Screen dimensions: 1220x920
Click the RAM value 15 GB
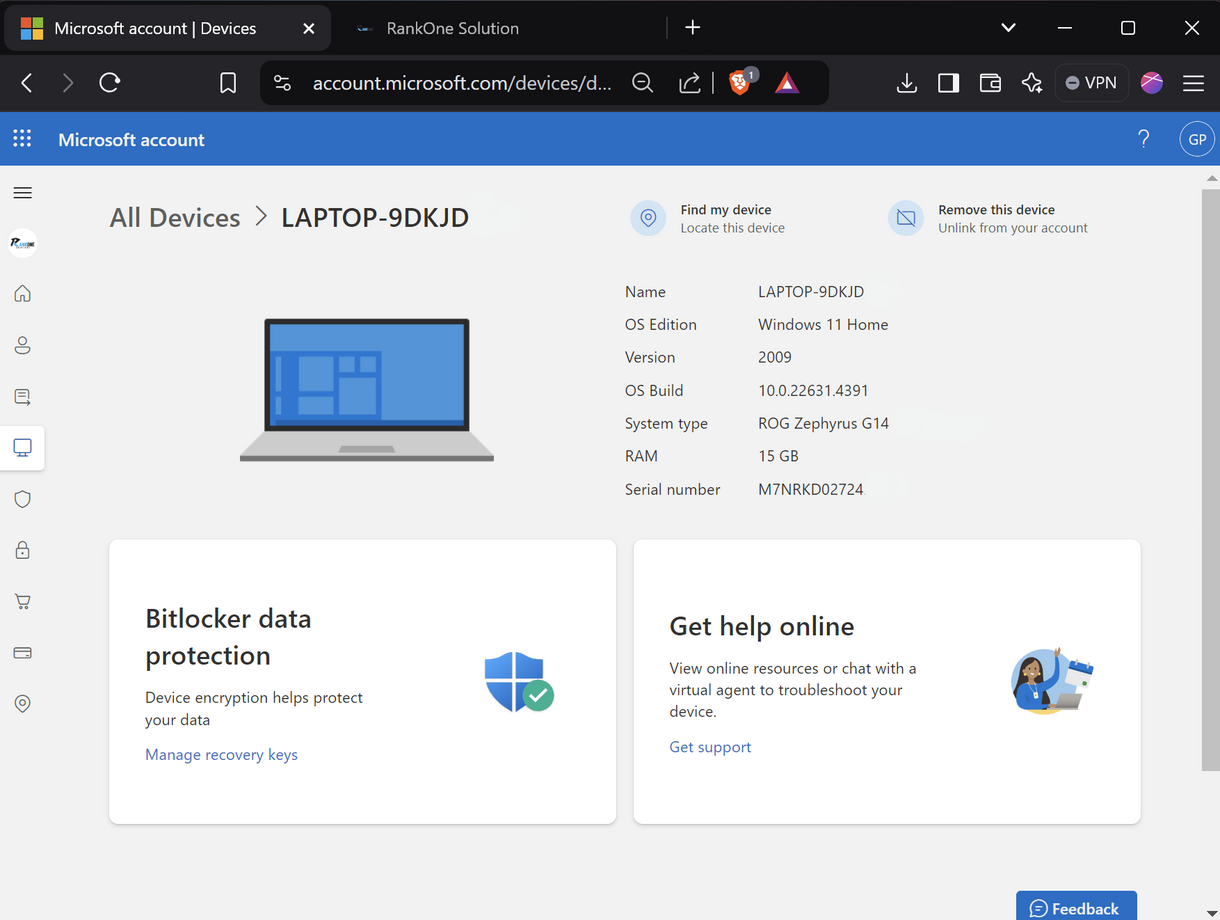pos(778,456)
